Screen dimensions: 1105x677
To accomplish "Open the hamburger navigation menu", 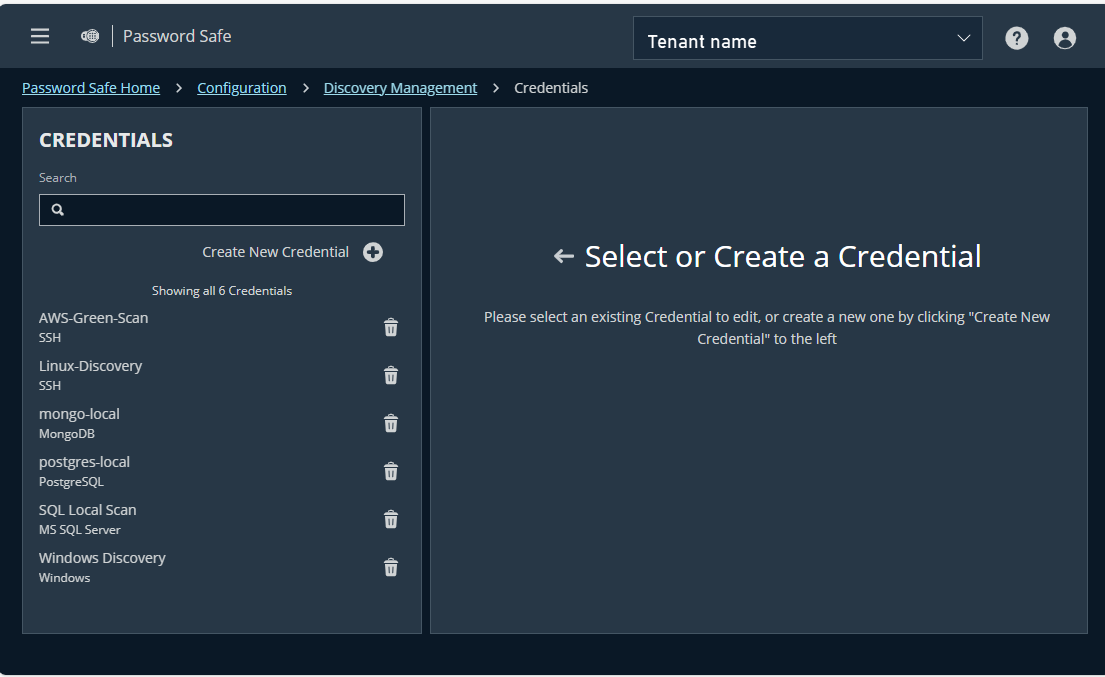I will click(39, 36).
